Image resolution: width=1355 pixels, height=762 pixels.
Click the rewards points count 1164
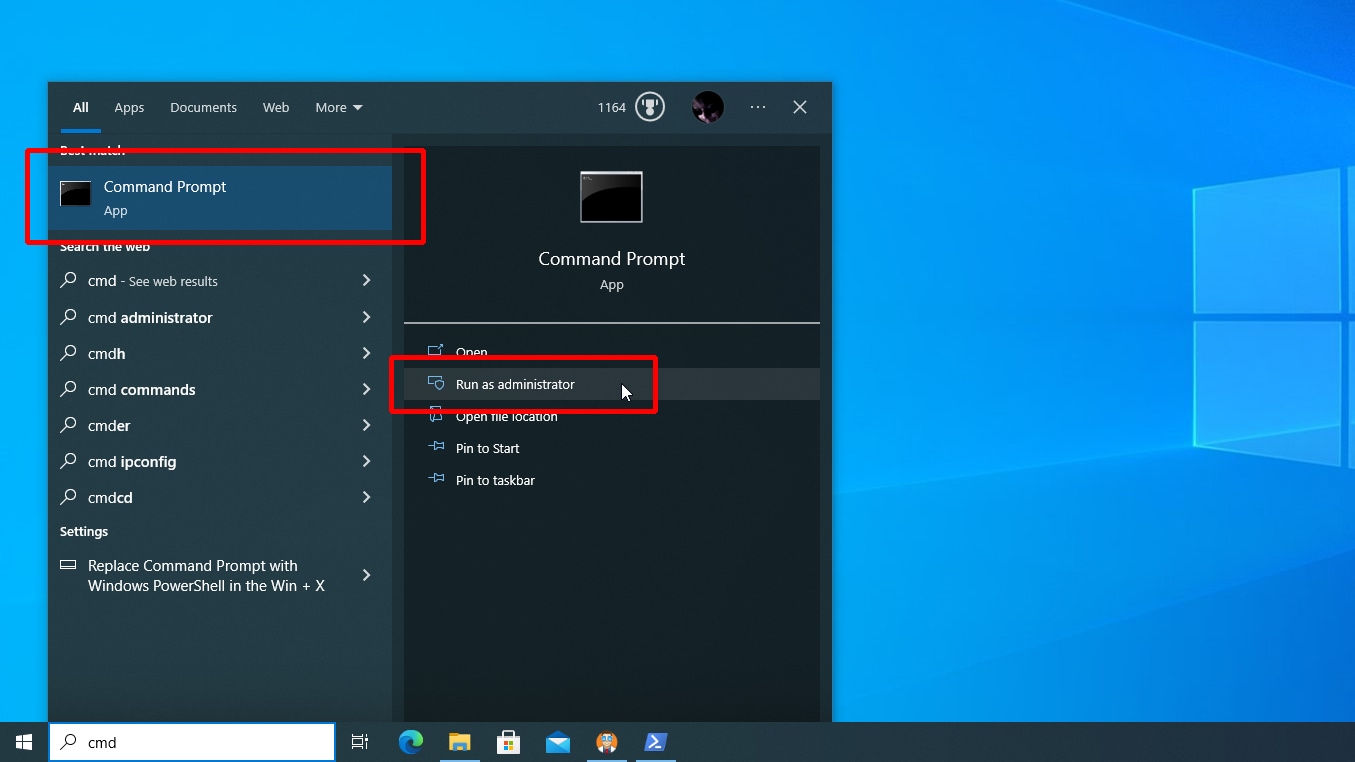(x=611, y=107)
